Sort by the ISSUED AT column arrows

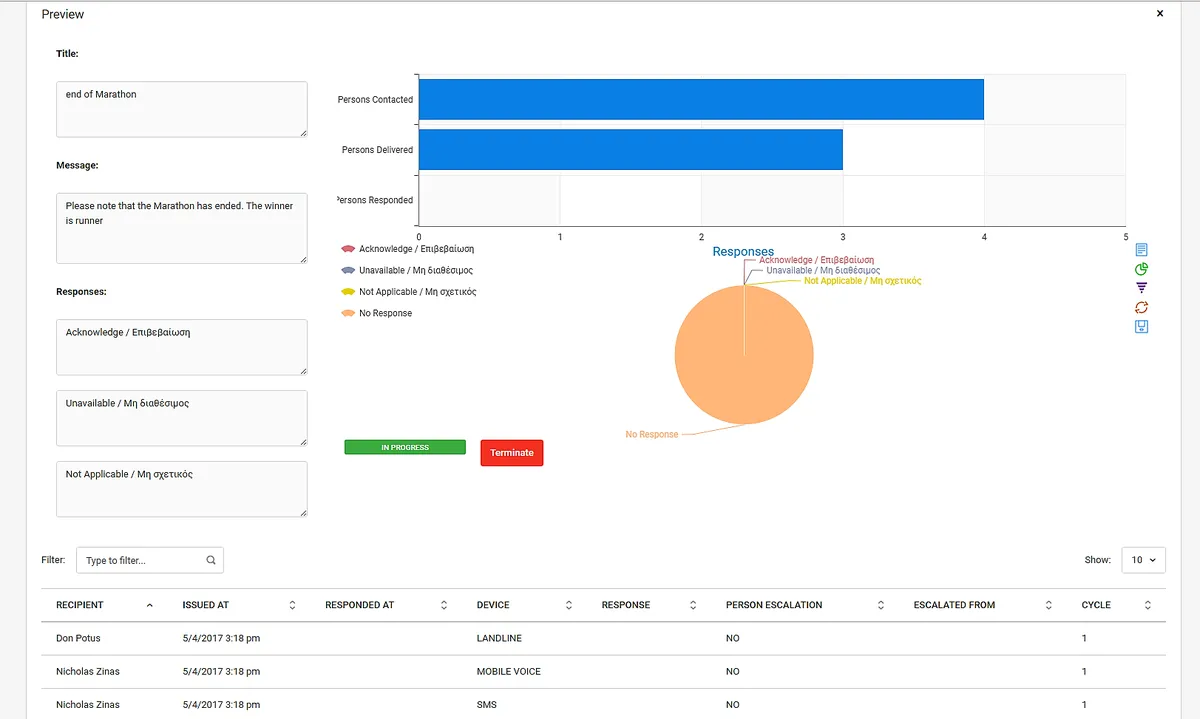292,605
